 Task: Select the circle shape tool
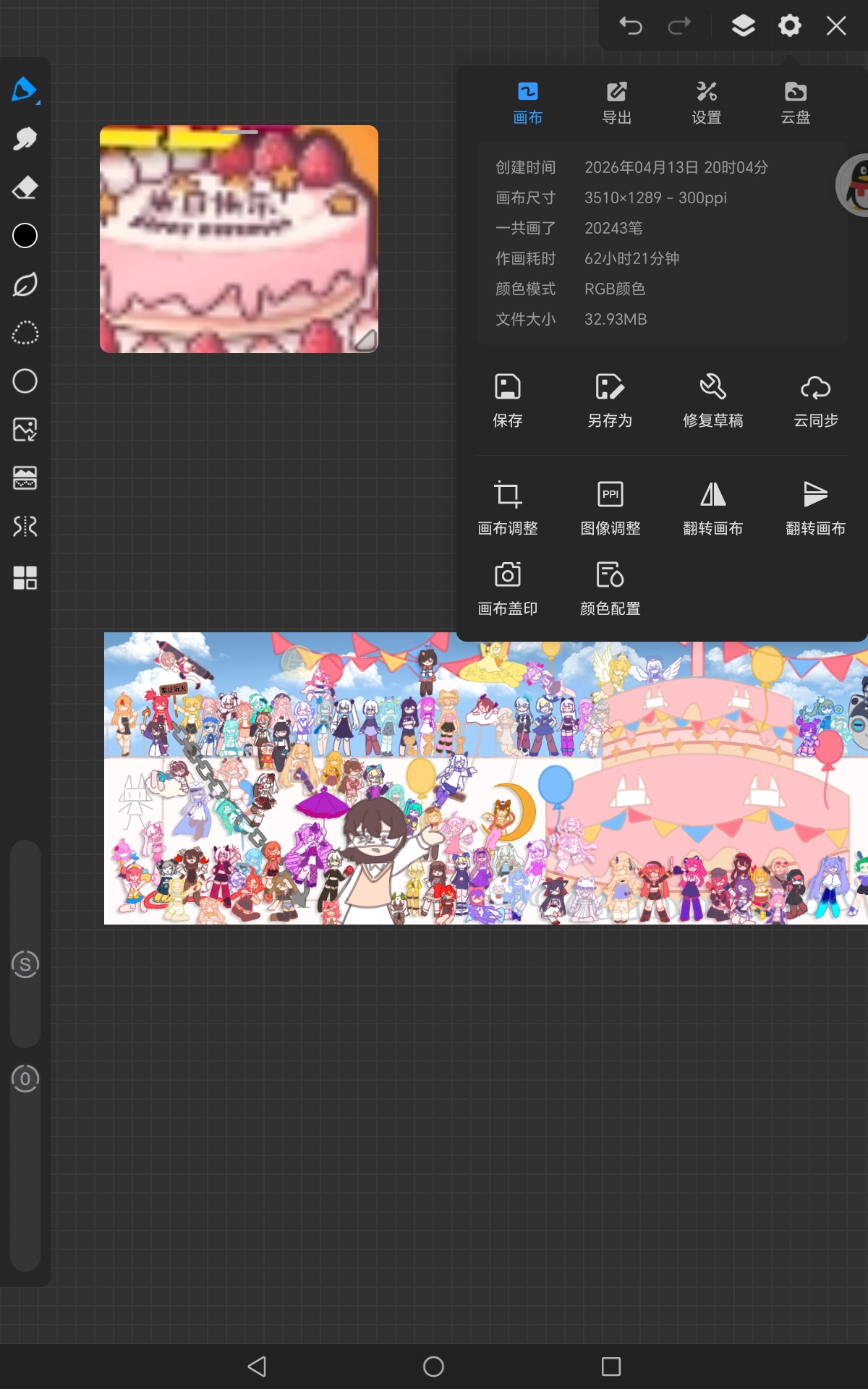[25, 381]
